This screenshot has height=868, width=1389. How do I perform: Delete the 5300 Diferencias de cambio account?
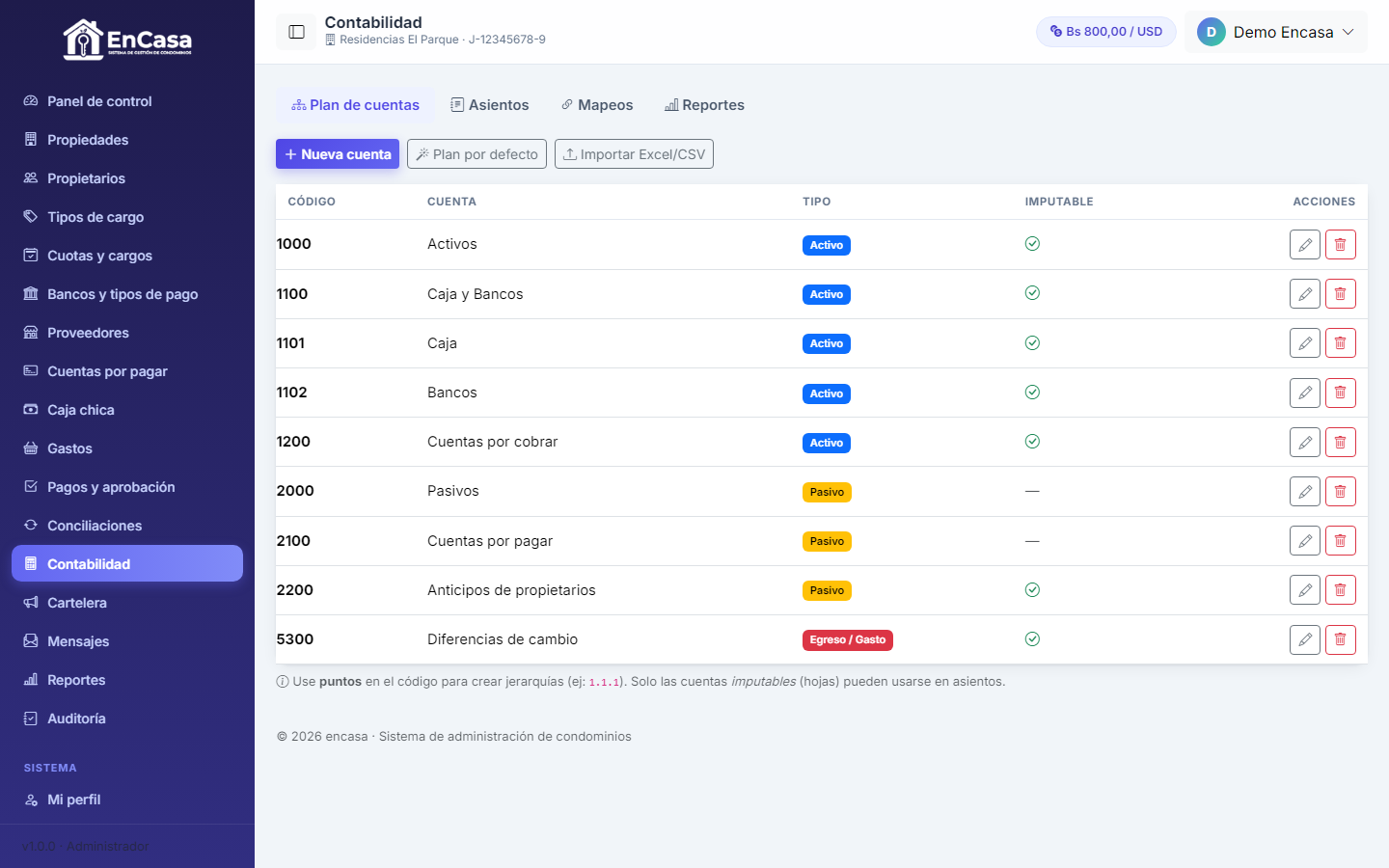coord(1341,639)
